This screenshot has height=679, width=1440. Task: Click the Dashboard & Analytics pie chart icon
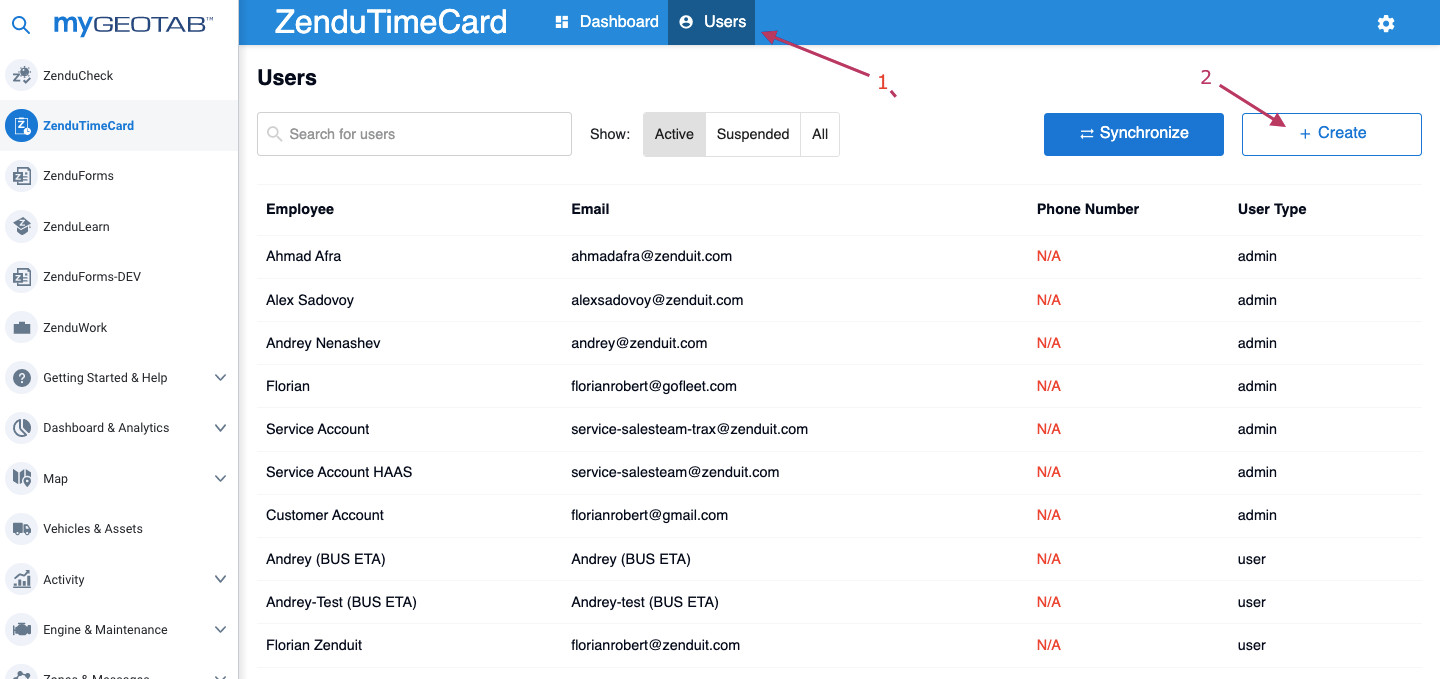[x=21, y=428]
